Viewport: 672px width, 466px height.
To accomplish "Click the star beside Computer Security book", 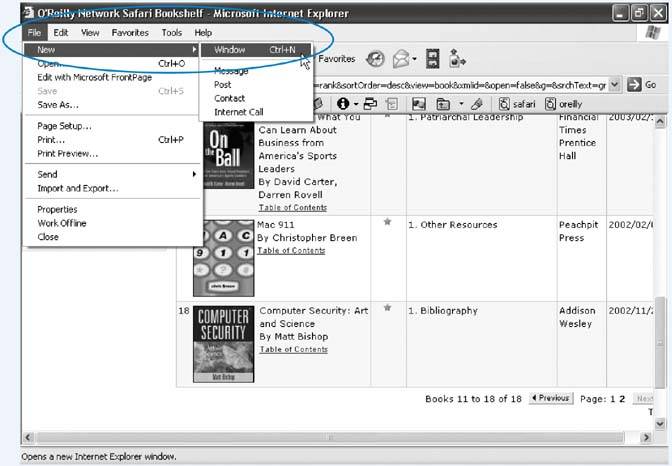I will (x=387, y=308).
